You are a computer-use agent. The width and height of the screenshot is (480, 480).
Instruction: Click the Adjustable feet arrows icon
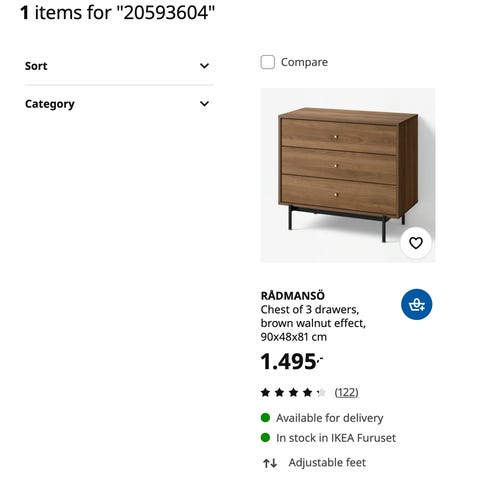tap(270, 463)
